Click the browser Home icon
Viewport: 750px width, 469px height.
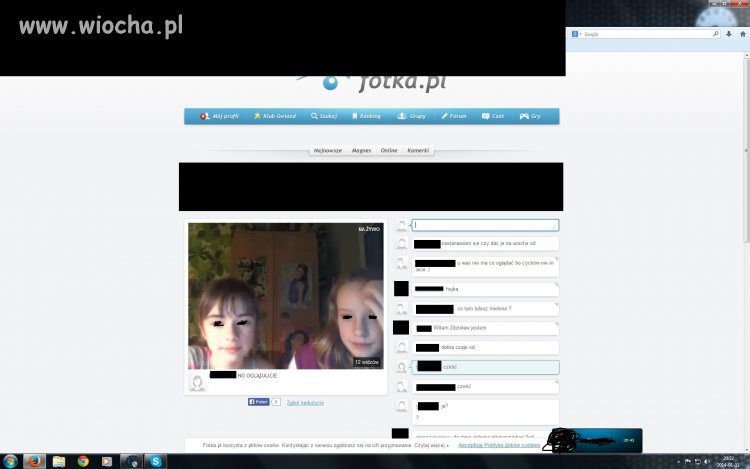point(743,34)
